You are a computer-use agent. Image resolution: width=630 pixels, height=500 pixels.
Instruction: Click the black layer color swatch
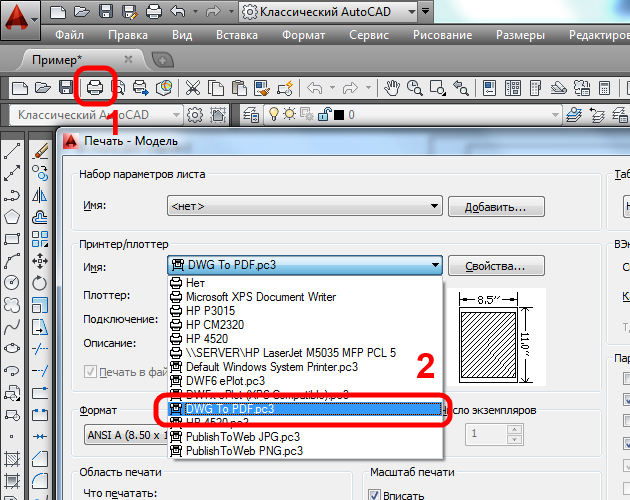[339, 115]
